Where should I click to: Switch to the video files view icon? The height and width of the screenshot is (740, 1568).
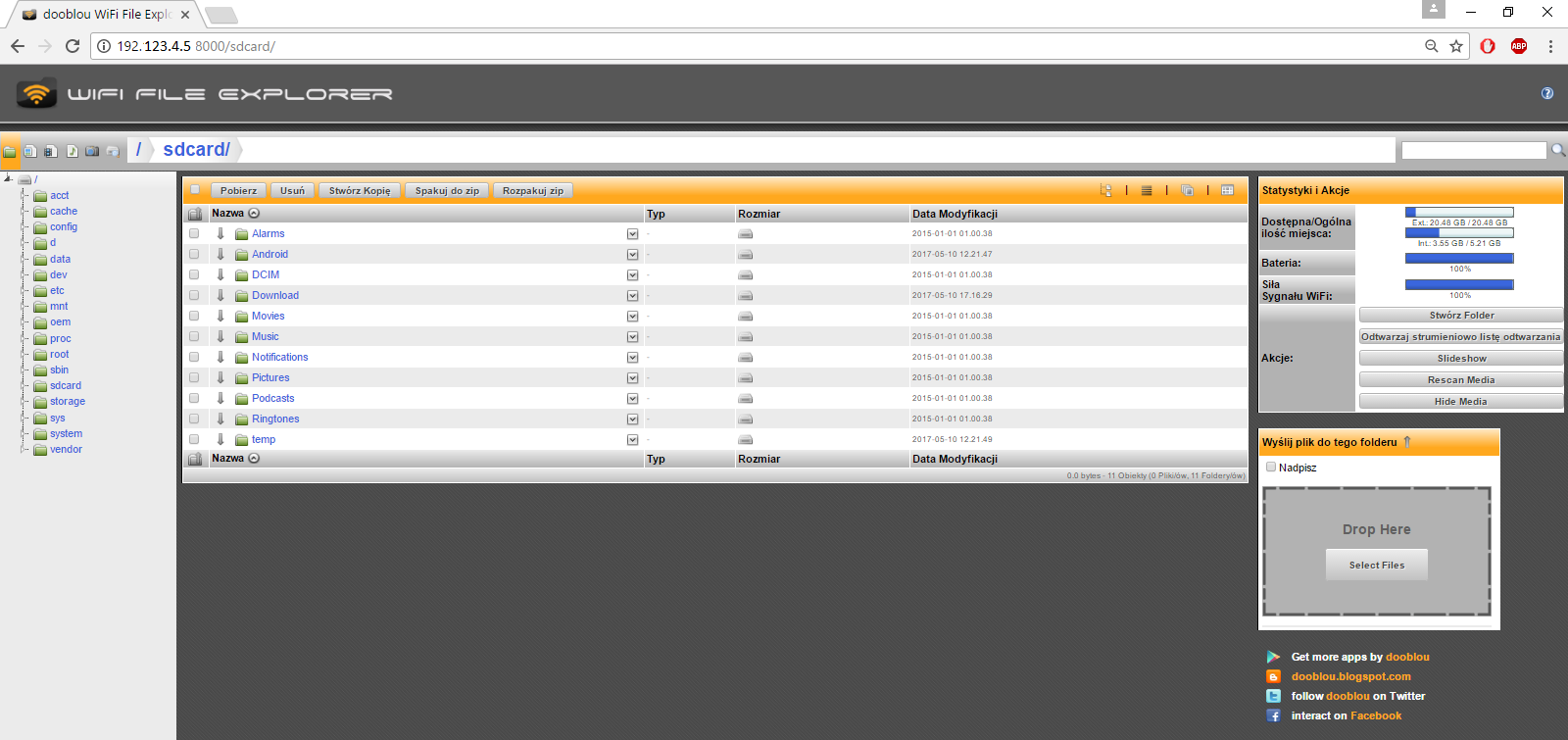coord(51,151)
